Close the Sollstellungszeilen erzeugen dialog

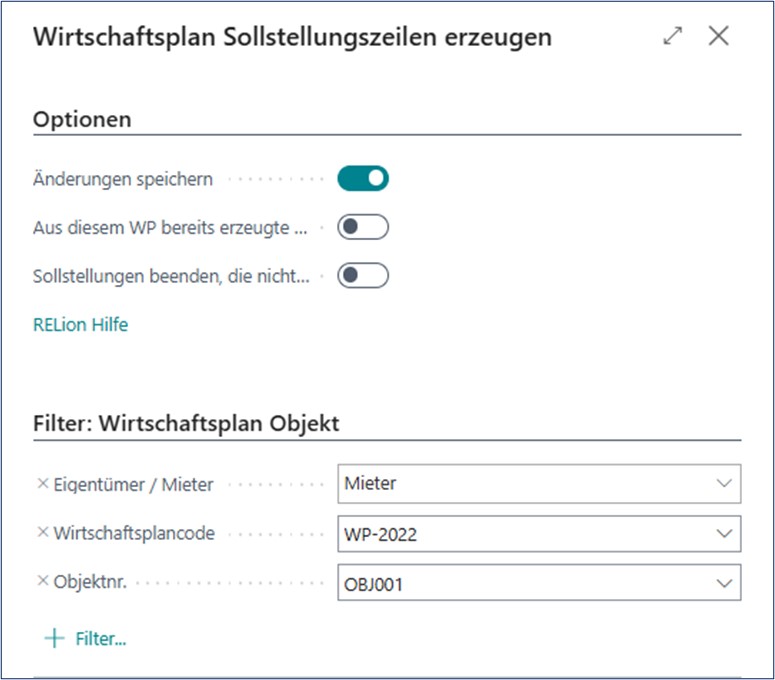[x=718, y=37]
